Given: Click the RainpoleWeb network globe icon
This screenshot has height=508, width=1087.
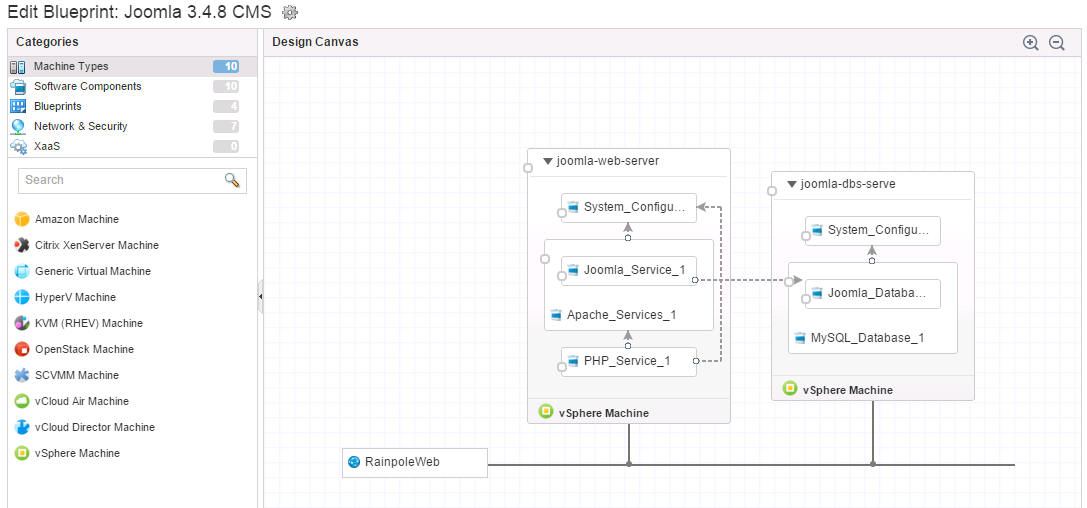Looking at the screenshot, I should [354, 462].
